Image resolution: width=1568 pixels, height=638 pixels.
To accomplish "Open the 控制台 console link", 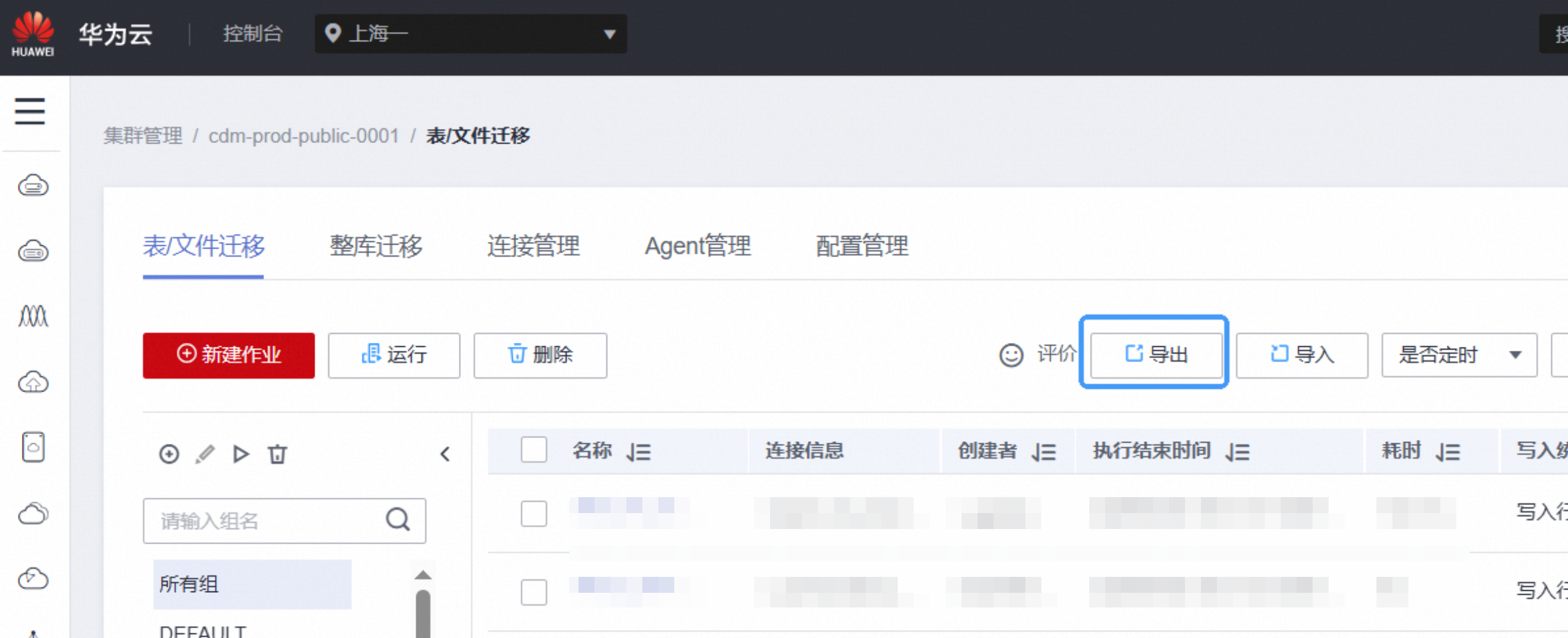I will (x=253, y=33).
